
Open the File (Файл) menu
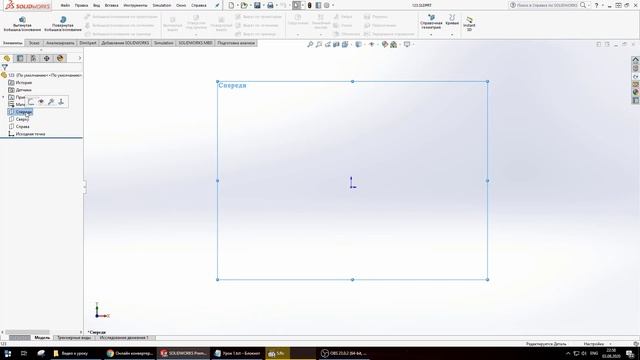pos(65,5)
